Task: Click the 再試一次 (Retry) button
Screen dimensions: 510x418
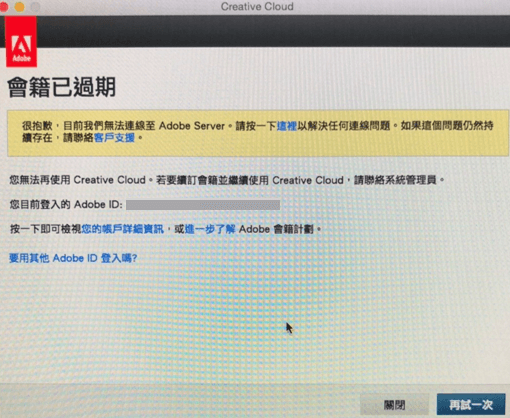Action: pyautogui.click(x=471, y=405)
